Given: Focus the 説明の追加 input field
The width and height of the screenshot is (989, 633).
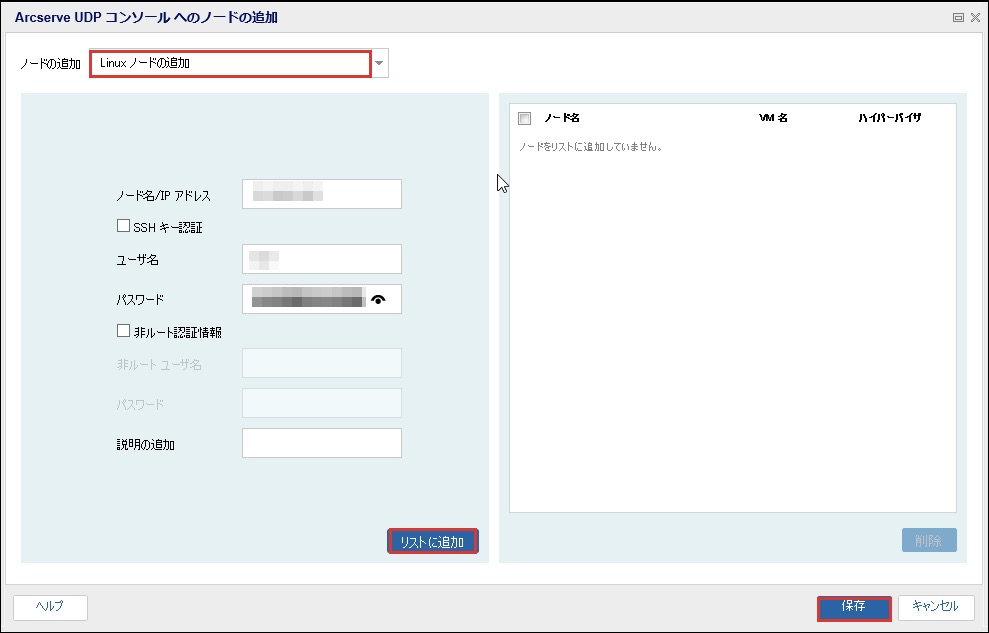Looking at the screenshot, I should (322, 443).
